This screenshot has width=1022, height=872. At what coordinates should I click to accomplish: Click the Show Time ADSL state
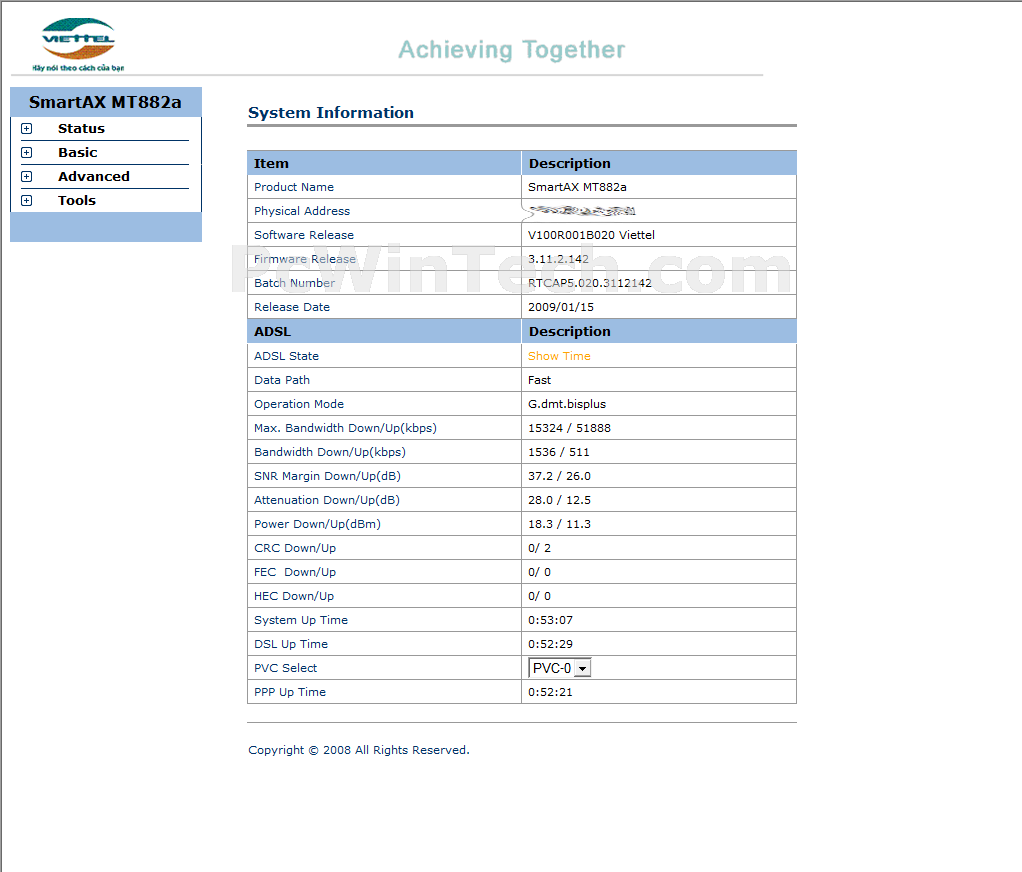(559, 356)
